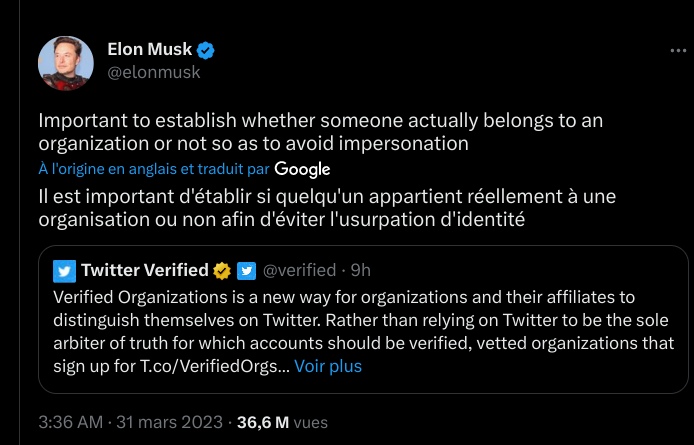Click "À l'origine en anglais et traduit par"
This screenshot has width=694, height=445.
point(153,169)
